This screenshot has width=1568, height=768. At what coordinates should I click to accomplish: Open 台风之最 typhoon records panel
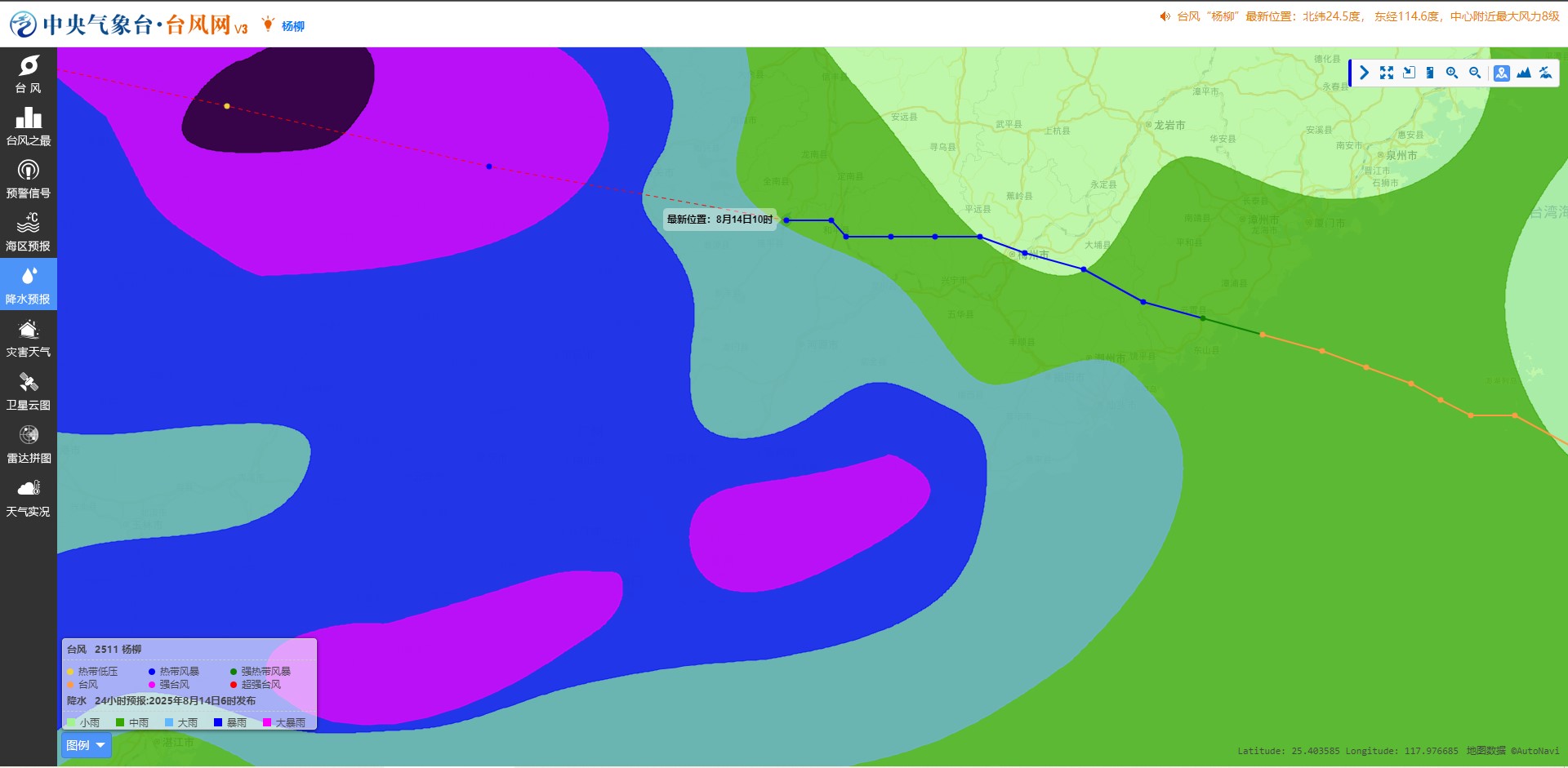point(29,127)
